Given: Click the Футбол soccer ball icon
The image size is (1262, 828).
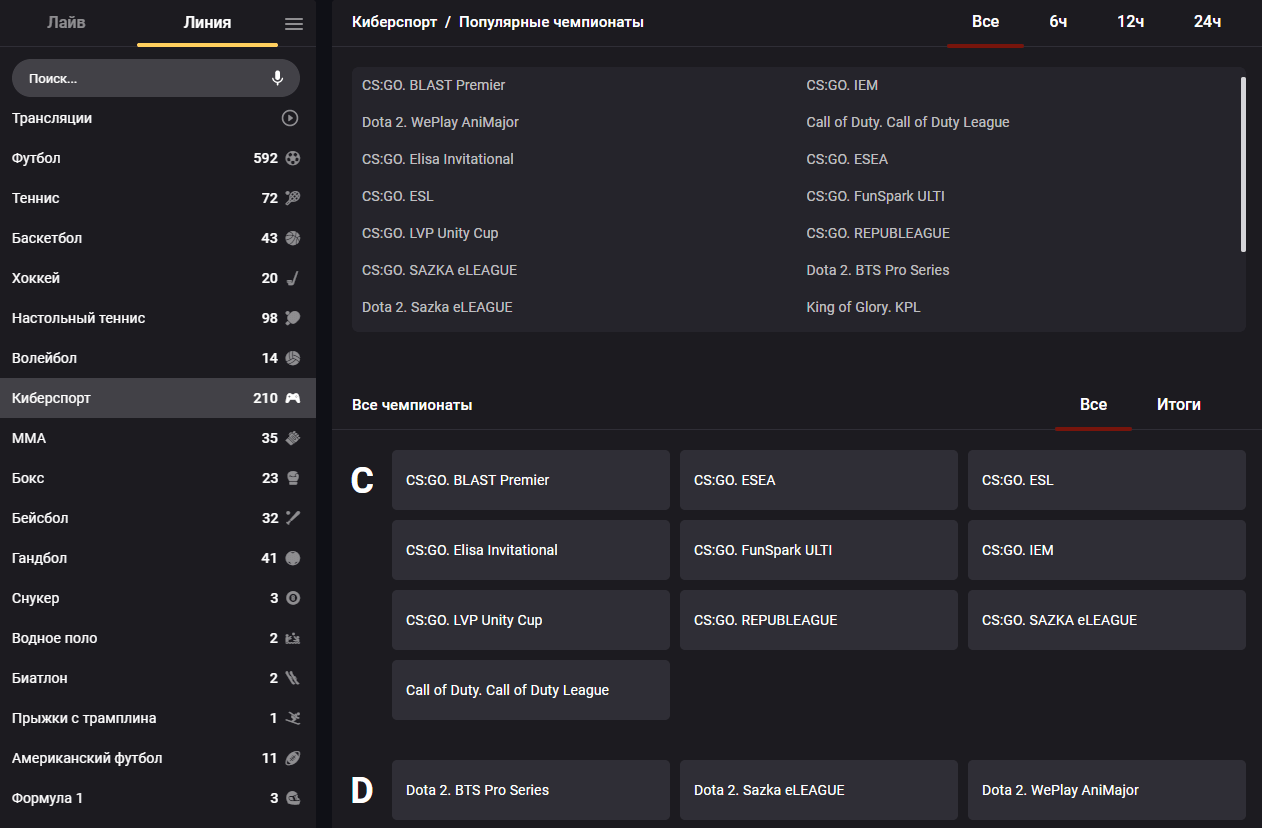Looking at the screenshot, I should [x=293, y=158].
